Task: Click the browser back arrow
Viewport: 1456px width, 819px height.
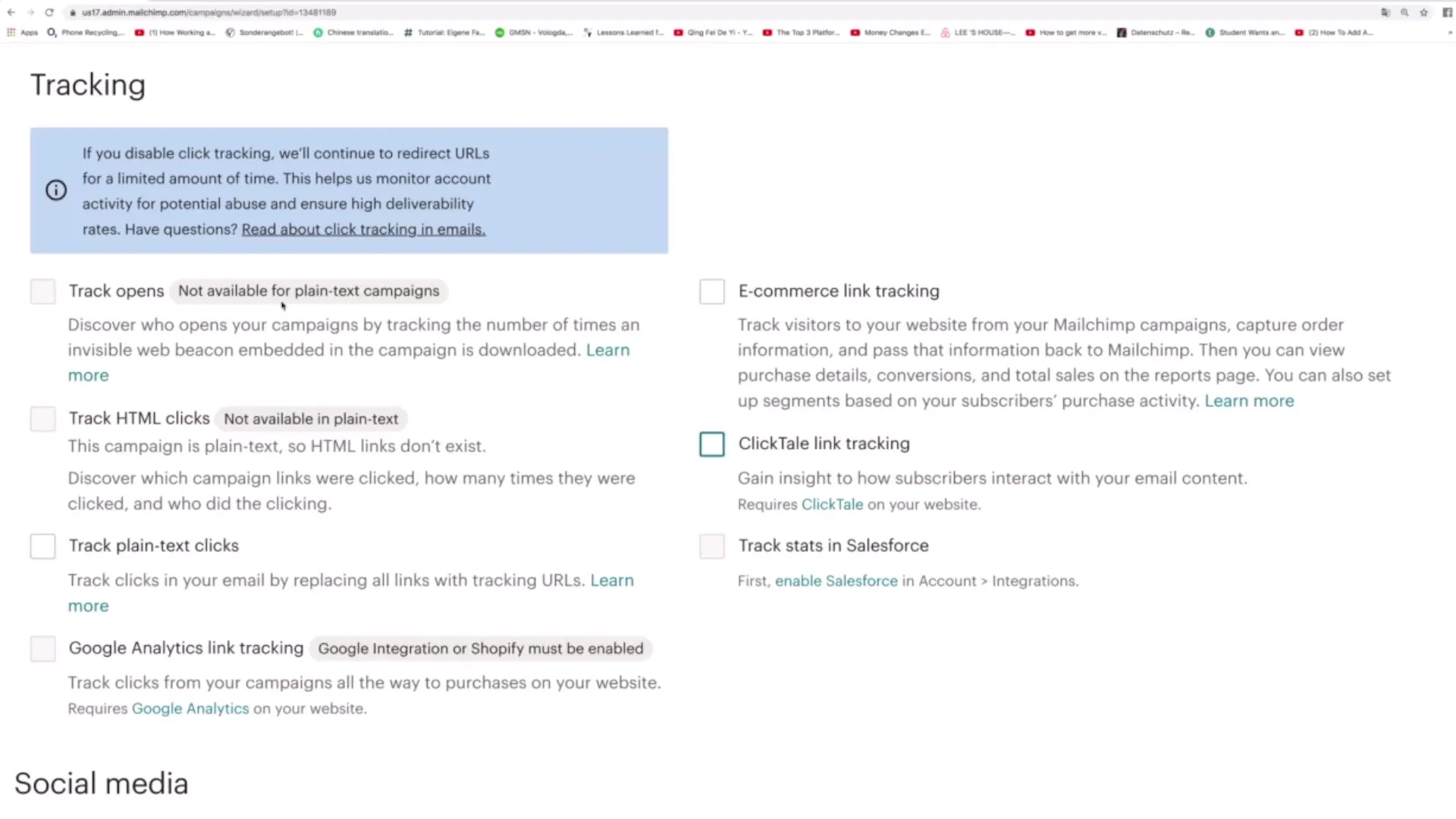Action: (11, 12)
